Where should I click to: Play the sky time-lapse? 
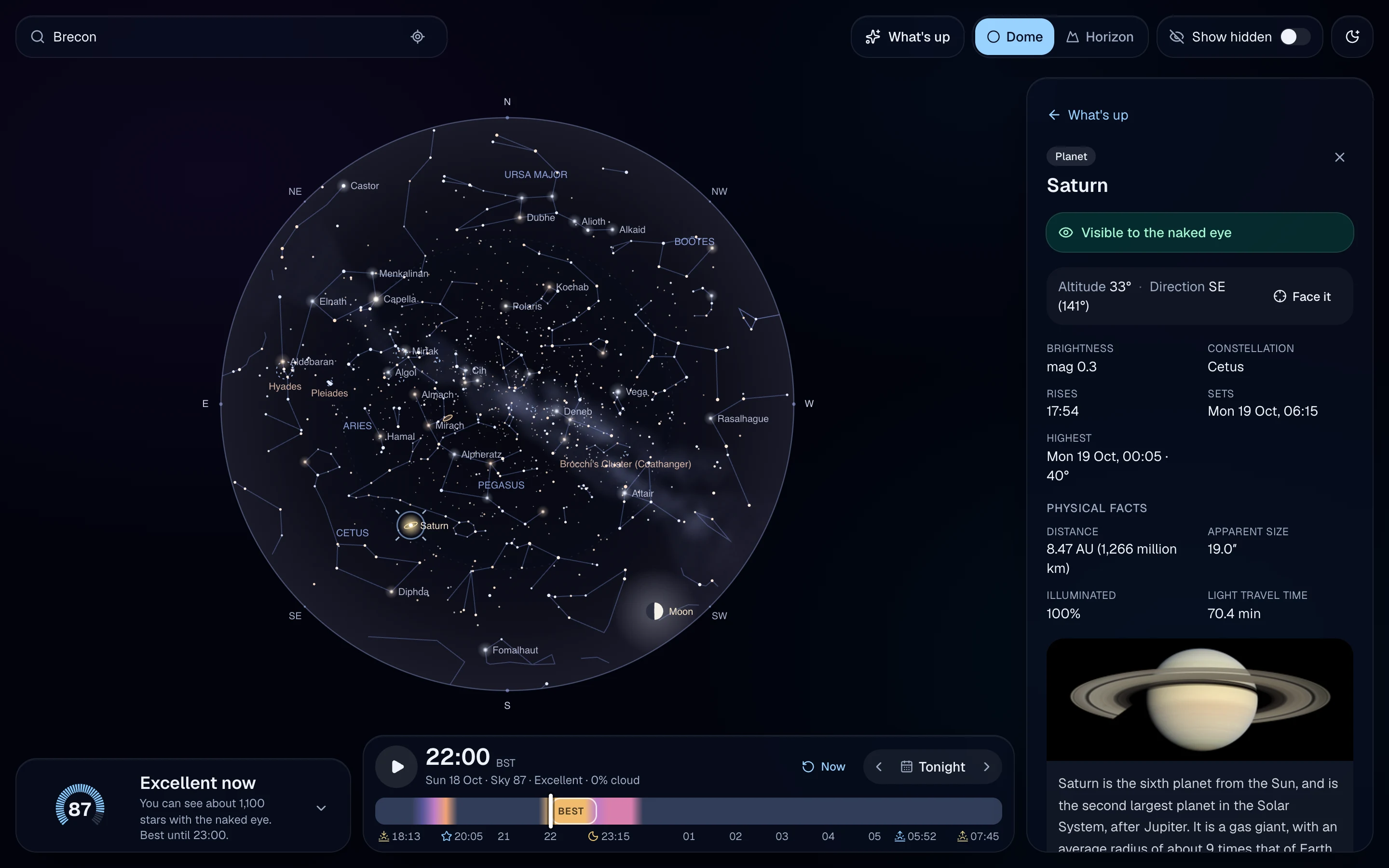[396, 766]
